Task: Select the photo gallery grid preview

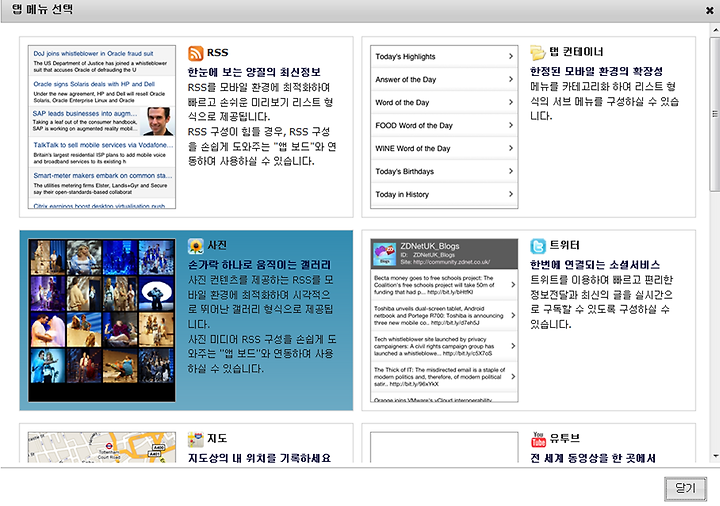Action: (x=102, y=320)
